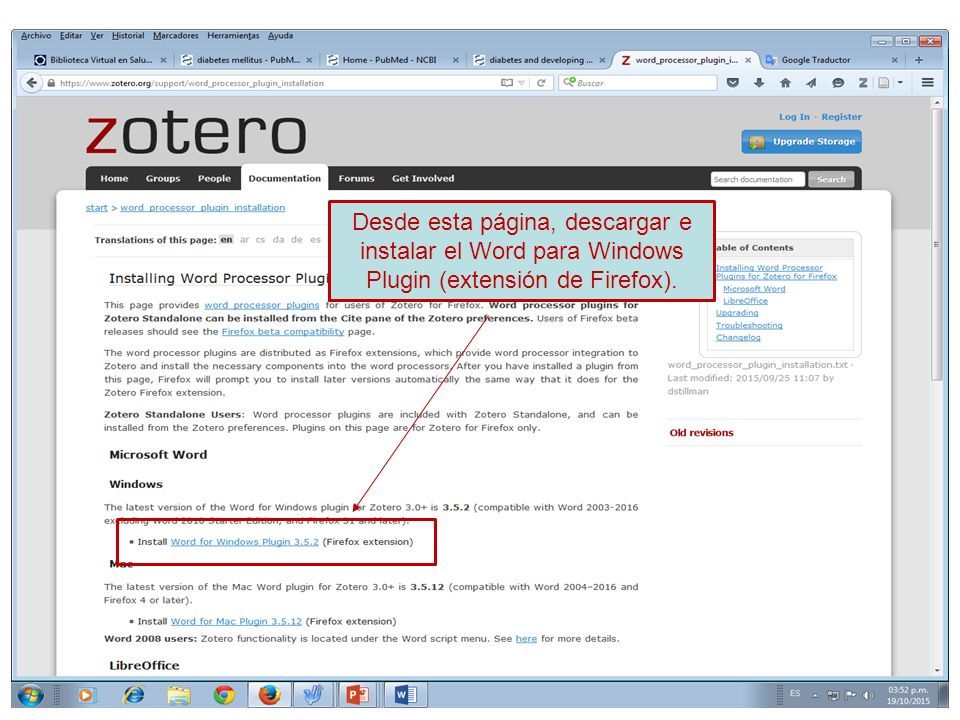Click the reload page icon in address bar
Image resolution: width=960 pixels, height=720 pixels.
click(541, 83)
